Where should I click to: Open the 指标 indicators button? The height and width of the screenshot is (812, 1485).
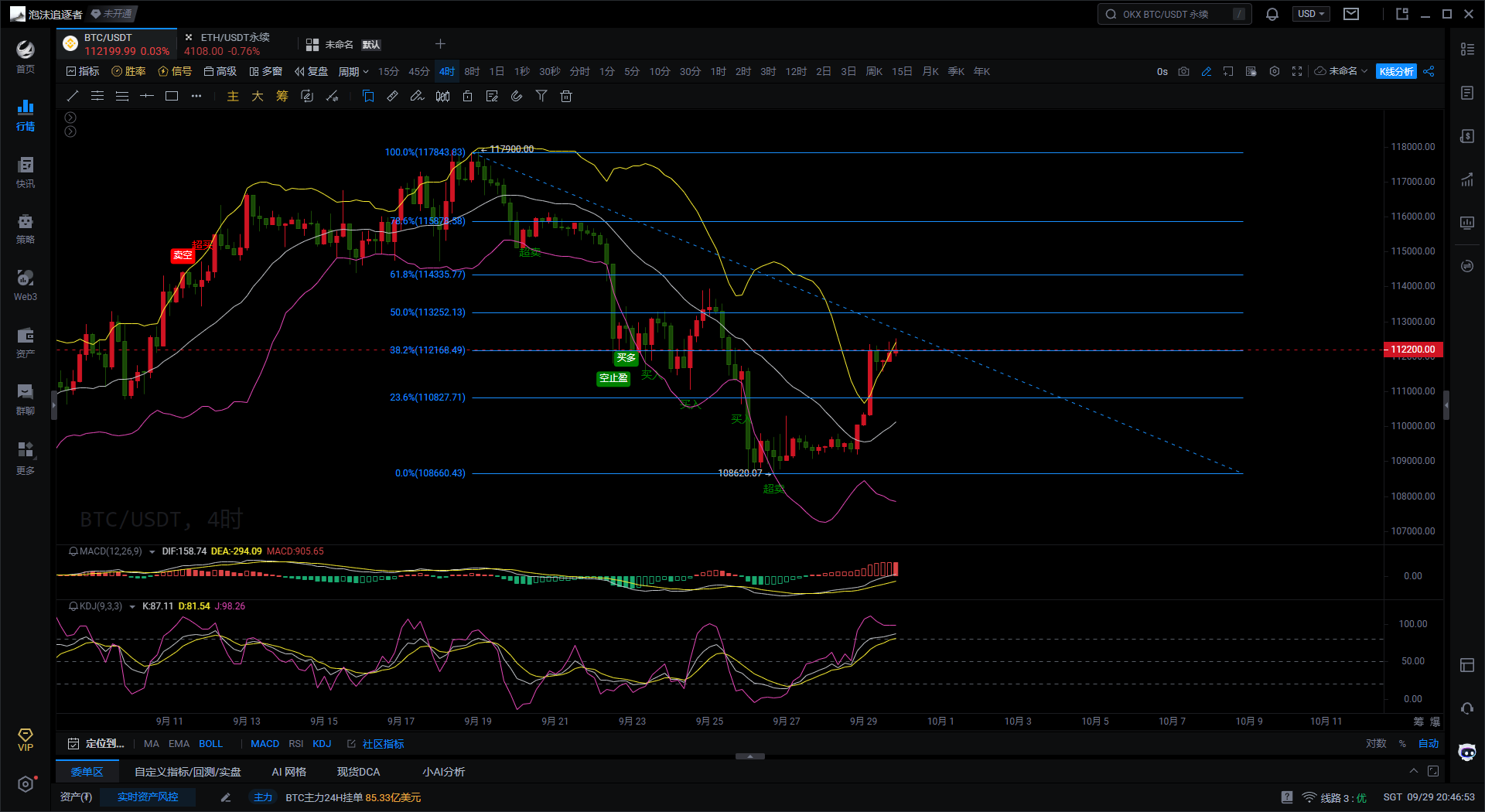(x=83, y=71)
